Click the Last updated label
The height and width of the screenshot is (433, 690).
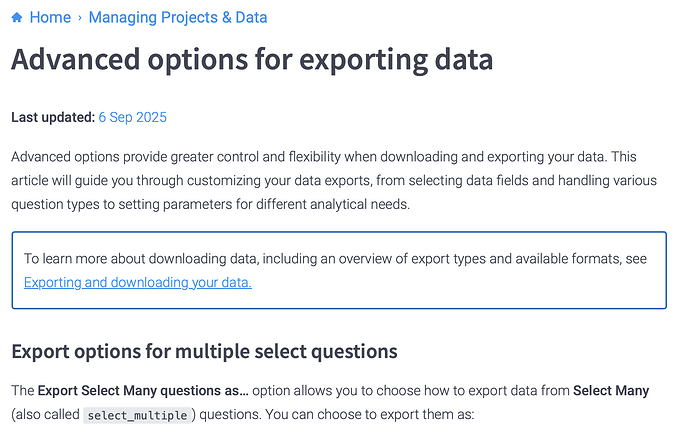(x=53, y=117)
